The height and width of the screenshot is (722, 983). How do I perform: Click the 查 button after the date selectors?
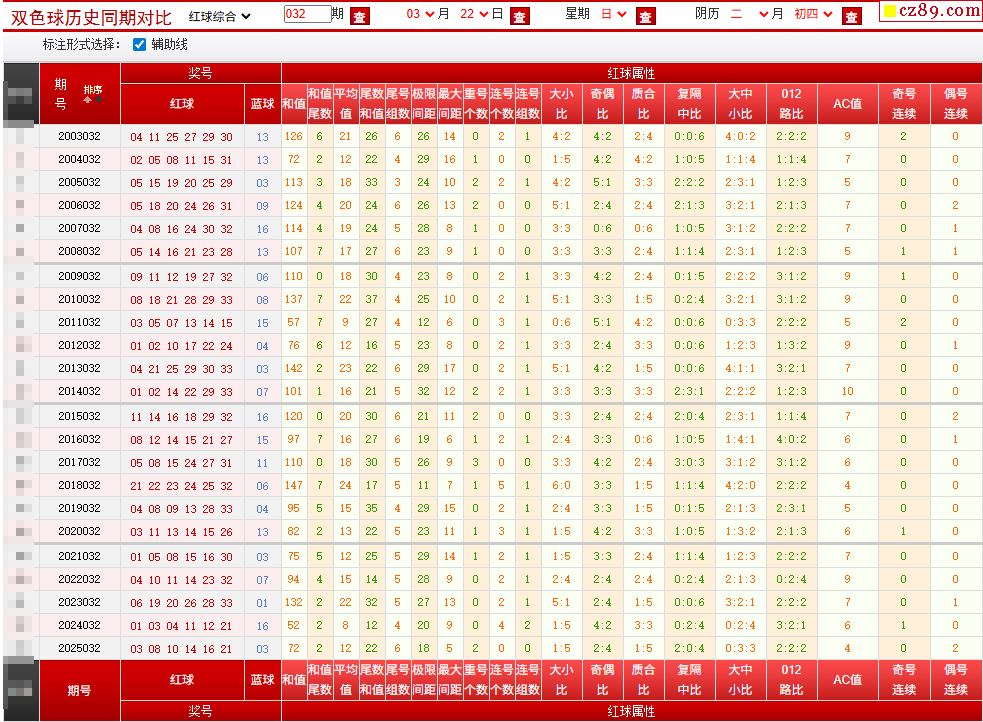coord(519,16)
